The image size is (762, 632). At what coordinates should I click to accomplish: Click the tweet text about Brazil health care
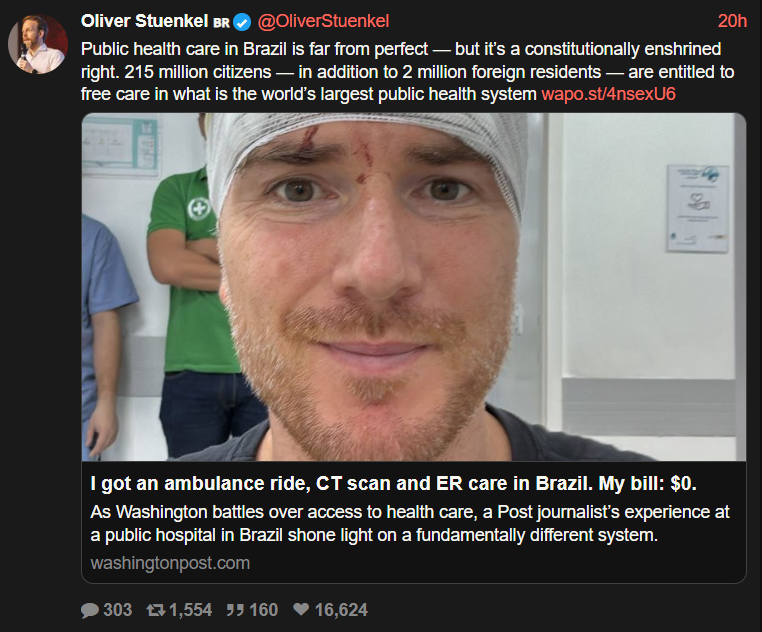[x=407, y=71]
